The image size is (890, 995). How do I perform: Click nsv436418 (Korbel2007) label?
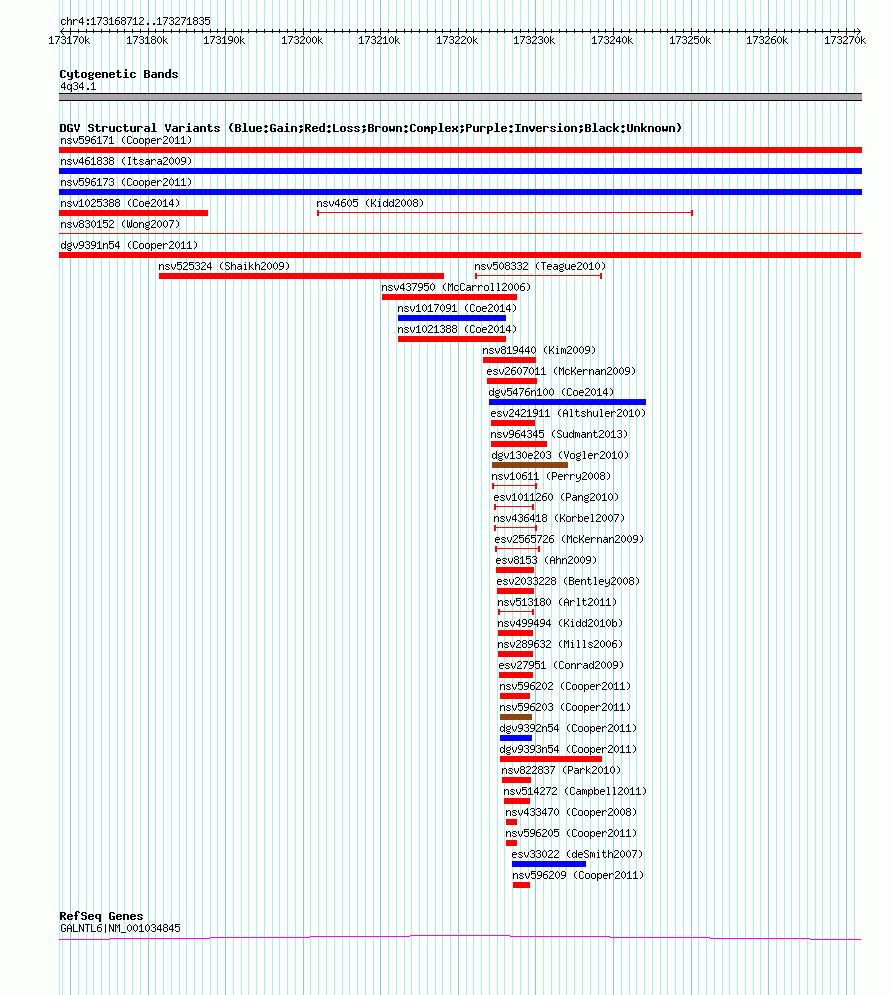(x=559, y=517)
